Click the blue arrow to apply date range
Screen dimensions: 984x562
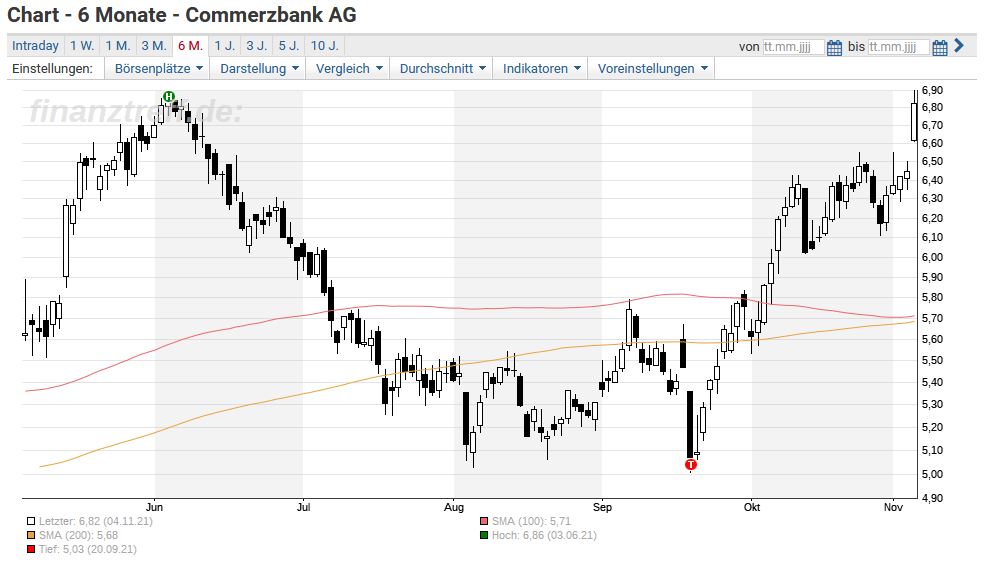click(958, 45)
